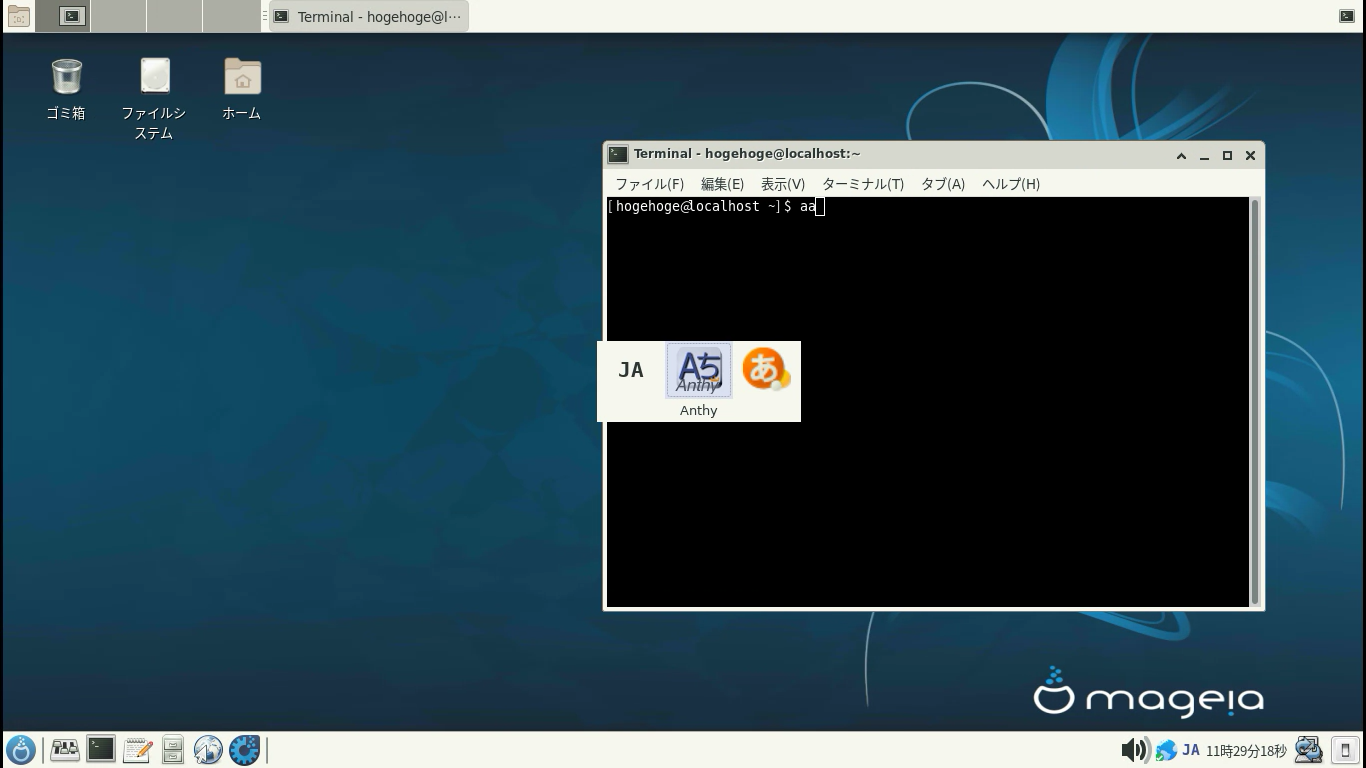Open the Mageia update applet icon
Image resolution: width=1366 pixels, height=768 pixels.
pos(1308,749)
